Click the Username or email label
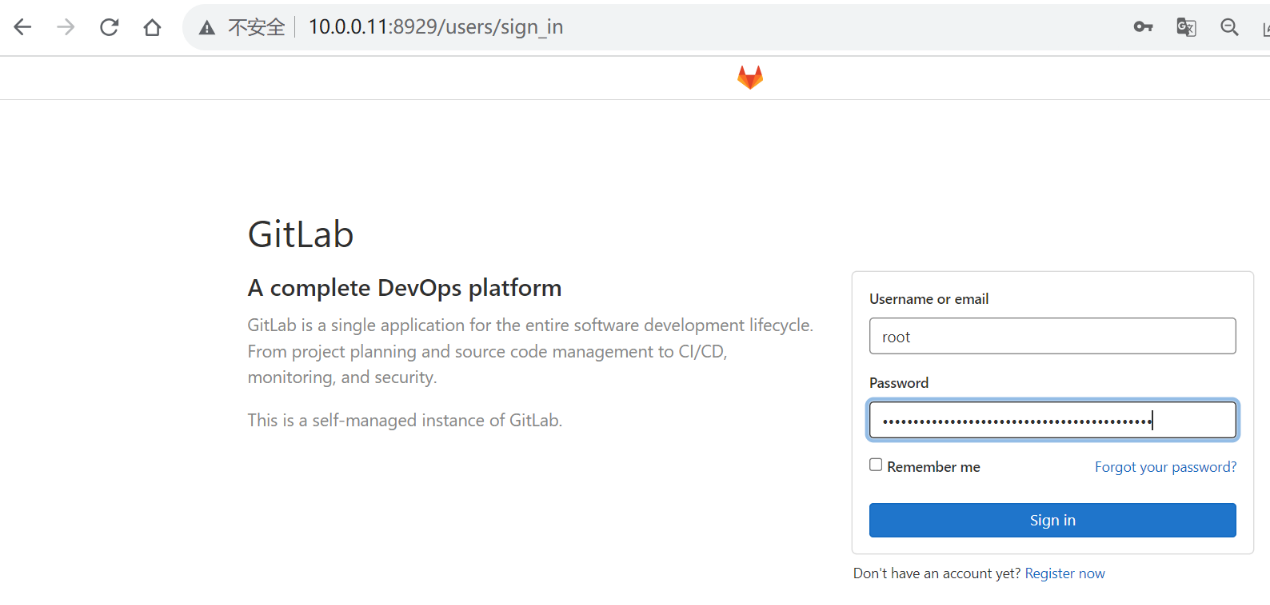Viewport: 1270px width, 605px height. 929,299
